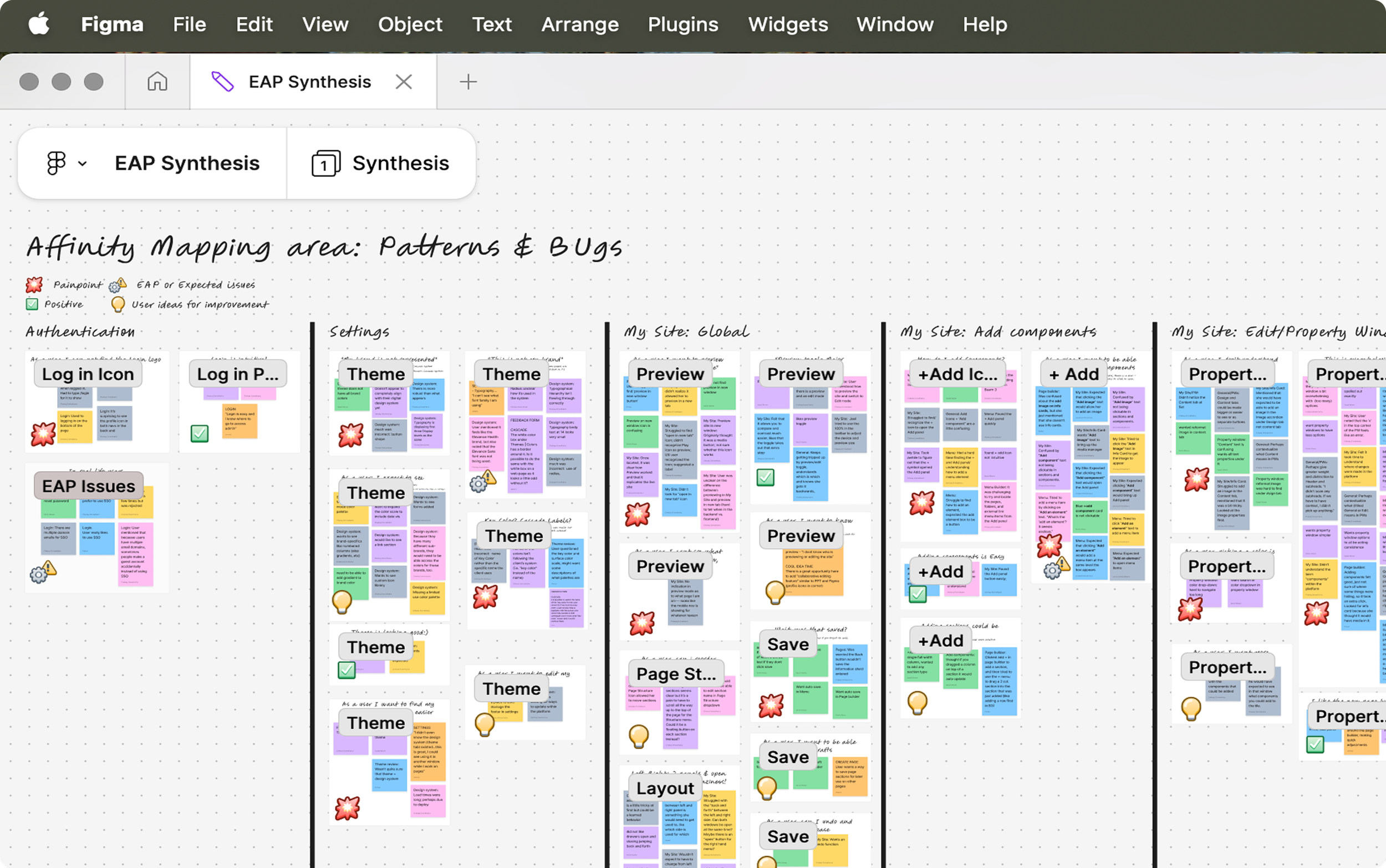Open a new tab with plus icon
The width and height of the screenshot is (1386, 868).
[468, 81]
